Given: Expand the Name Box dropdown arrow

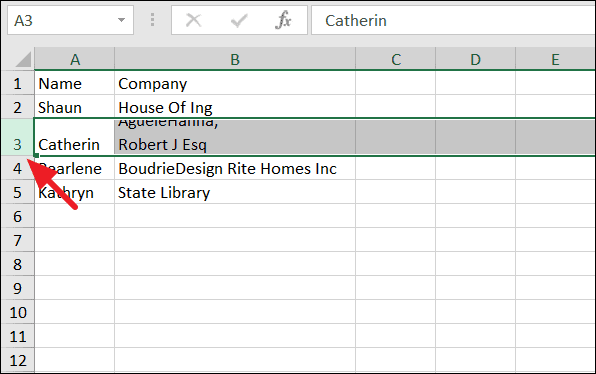Looking at the screenshot, I should [x=121, y=20].
